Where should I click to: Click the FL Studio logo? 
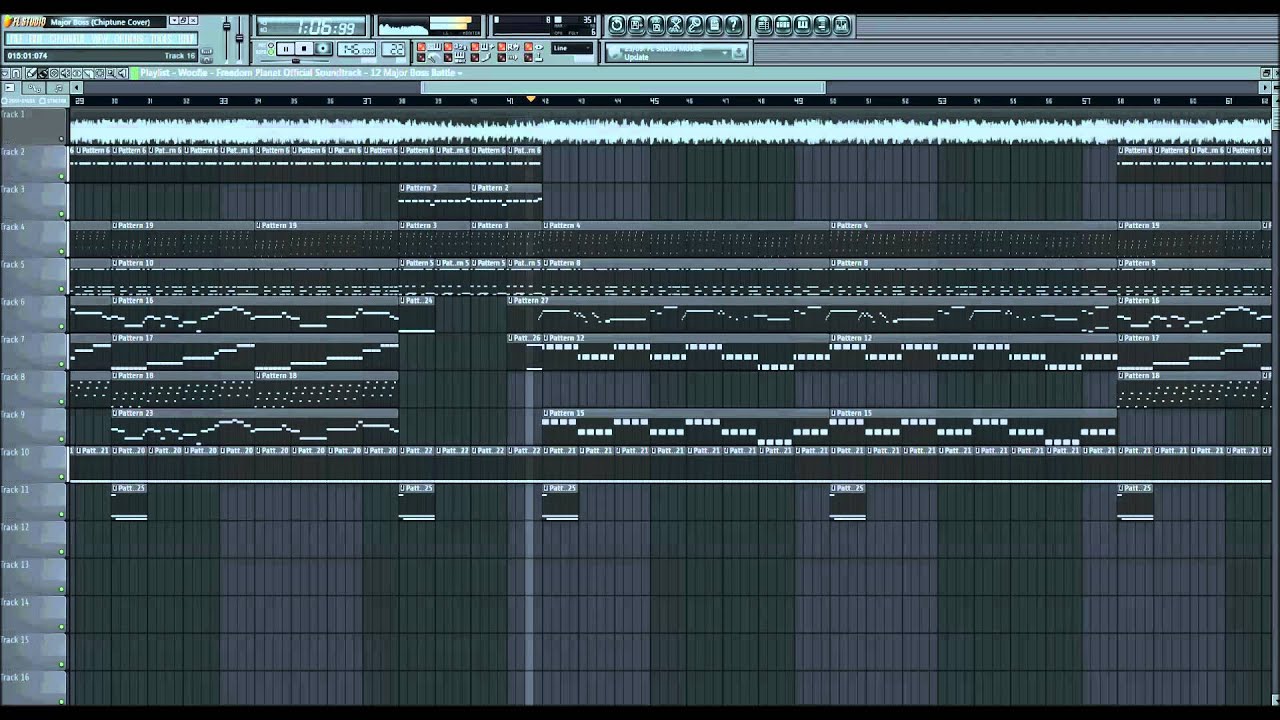coord(25,21)
